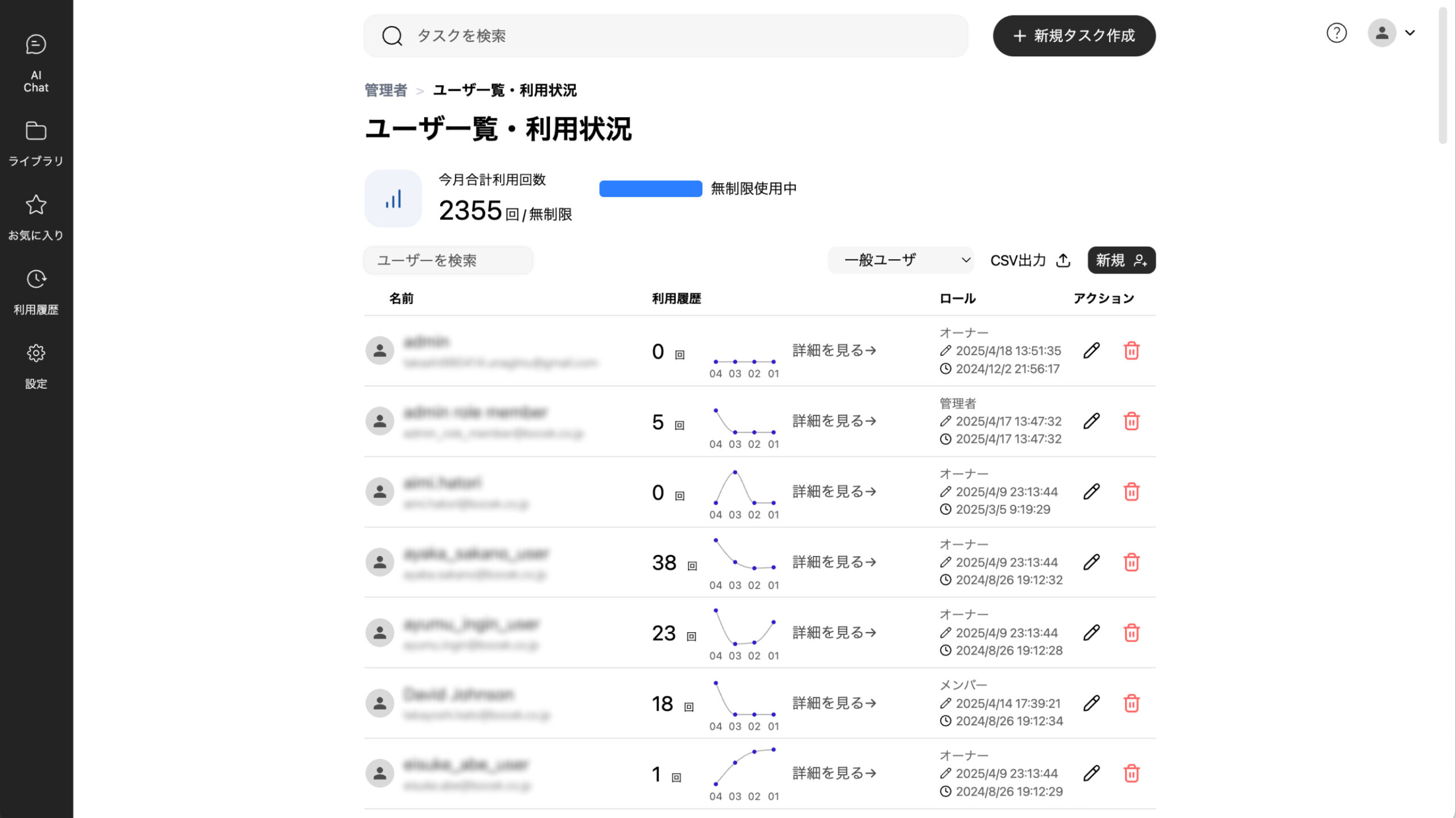The height and width of the screenshot is (818, 1456).
Task: Export users with CSV出力
Action: (1031, 260)
